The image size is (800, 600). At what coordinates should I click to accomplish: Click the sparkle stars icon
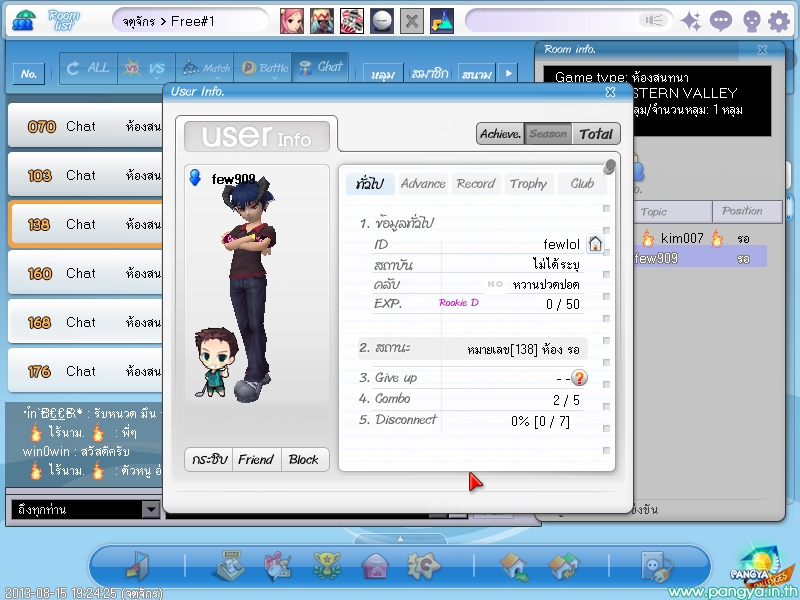(691, 21)
